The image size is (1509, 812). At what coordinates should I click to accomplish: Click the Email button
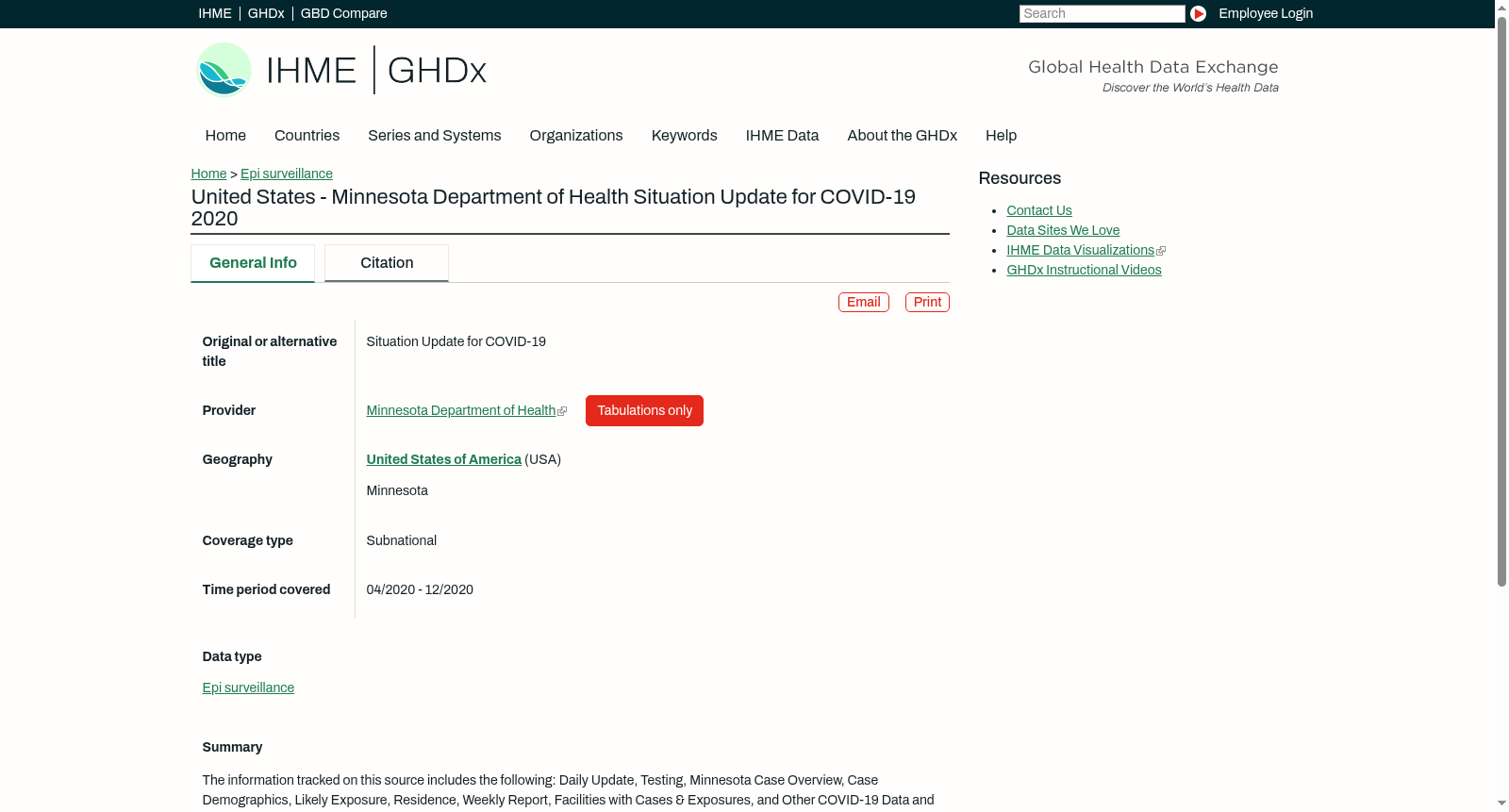[x=864, y=302]
